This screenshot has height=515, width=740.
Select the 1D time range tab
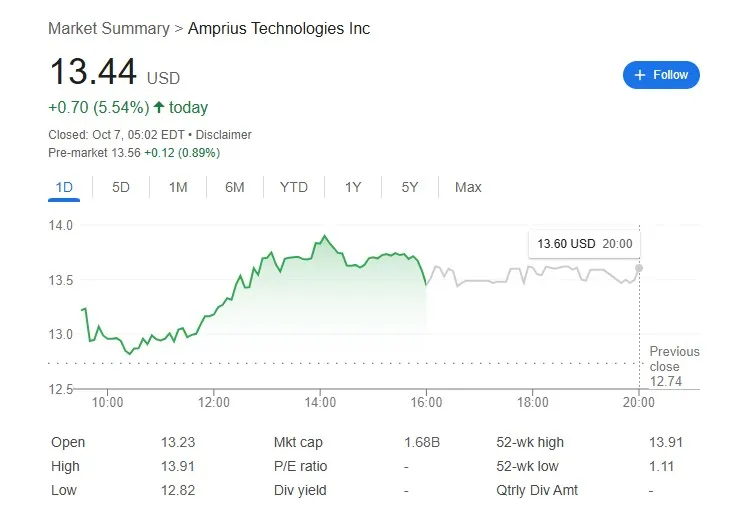pyautogui.click(x=64, y=187)
